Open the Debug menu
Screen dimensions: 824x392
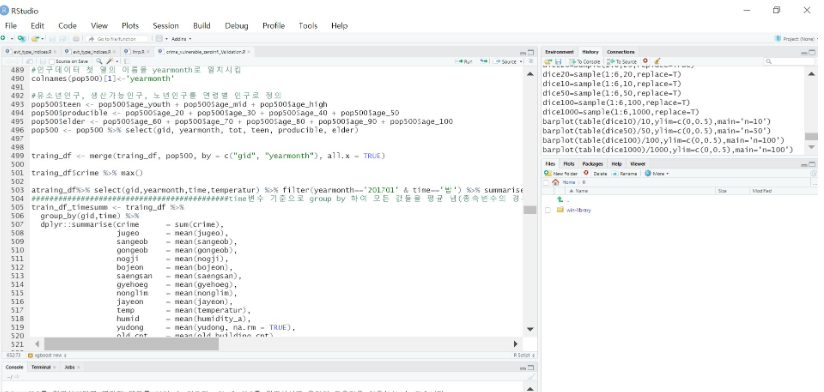(x=236, y=25)
